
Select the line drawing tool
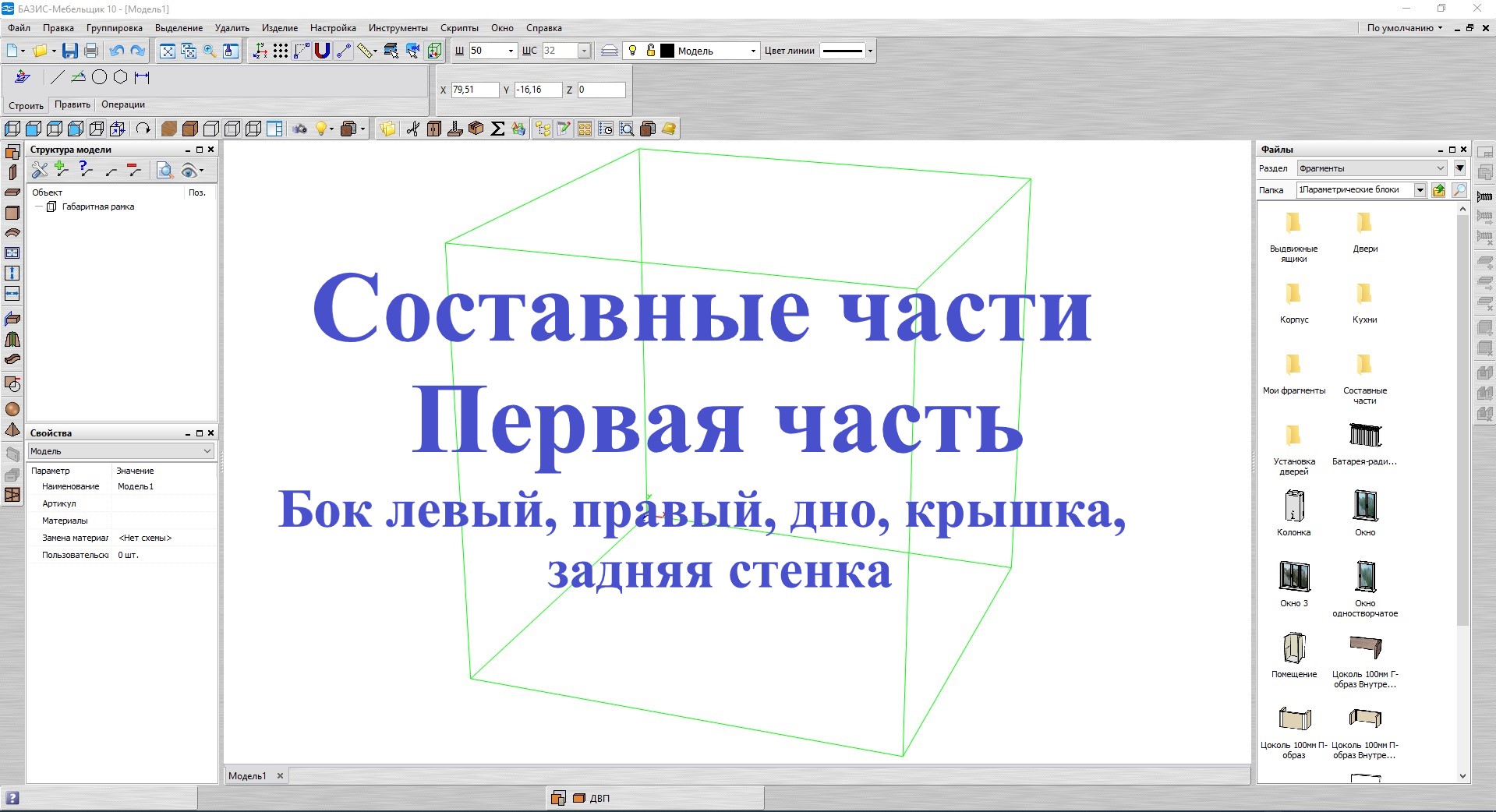tap(56, 77)
